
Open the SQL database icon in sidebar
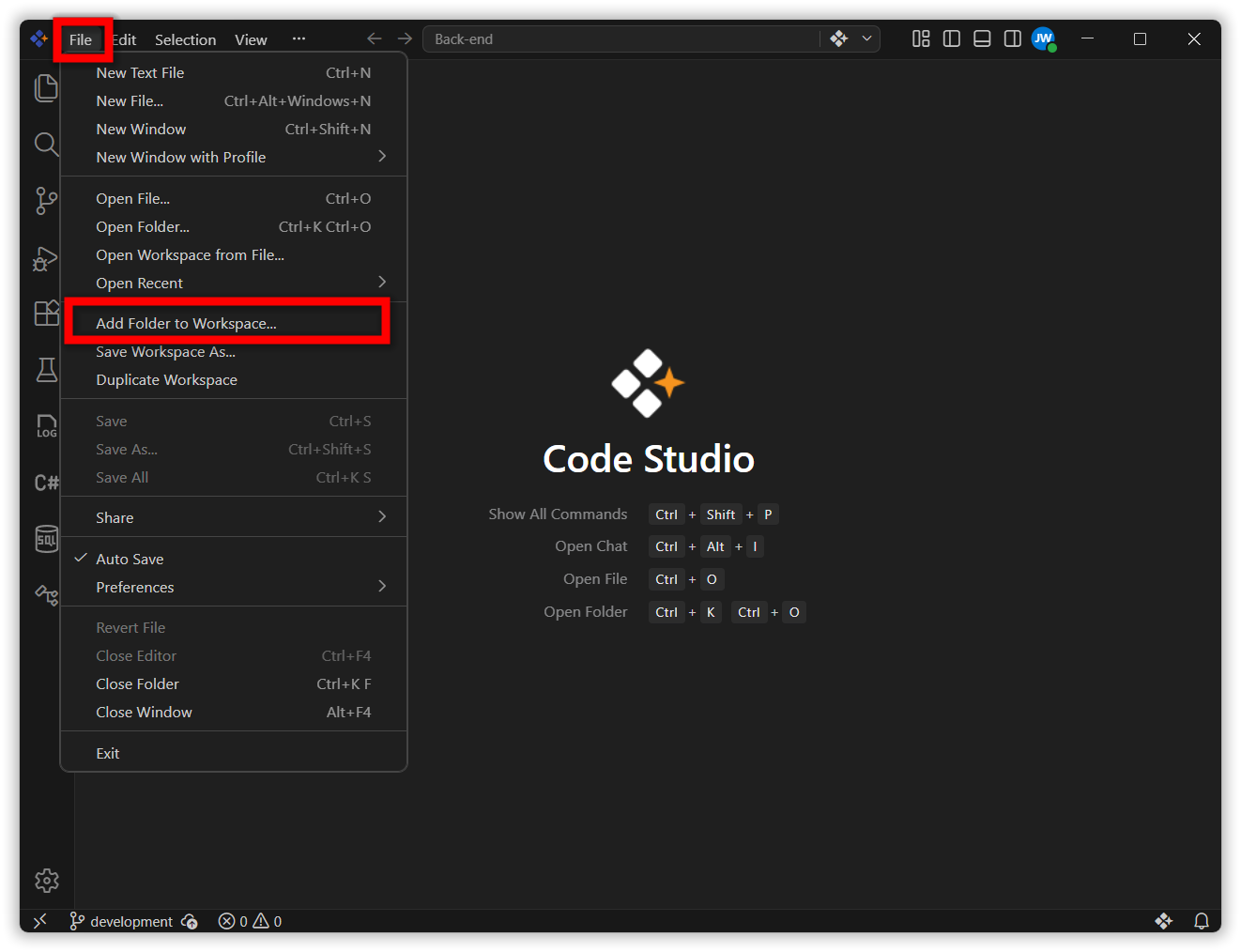[46, 539]
